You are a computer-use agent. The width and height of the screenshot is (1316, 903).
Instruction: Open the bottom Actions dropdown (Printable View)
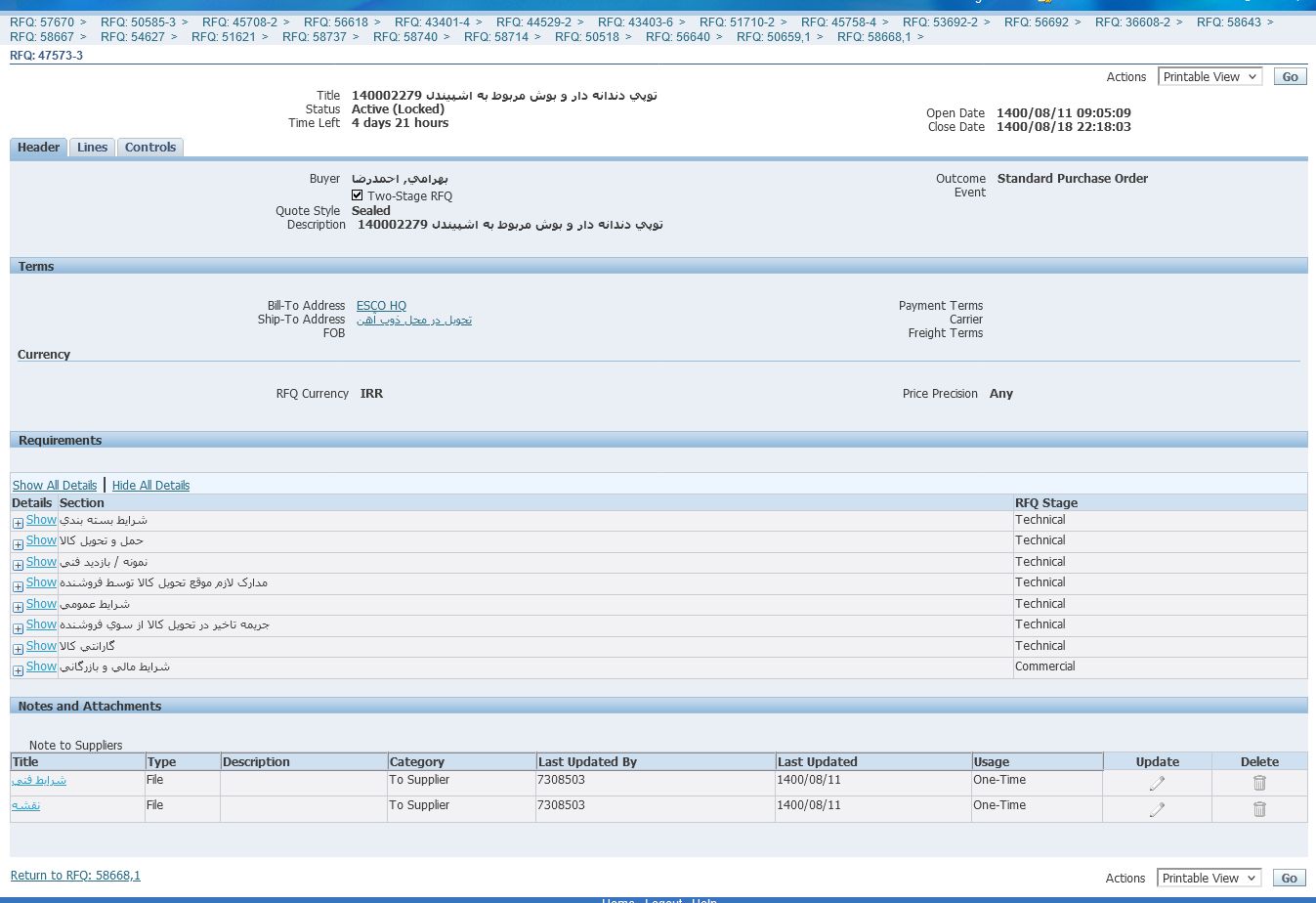pos(1210,878)
